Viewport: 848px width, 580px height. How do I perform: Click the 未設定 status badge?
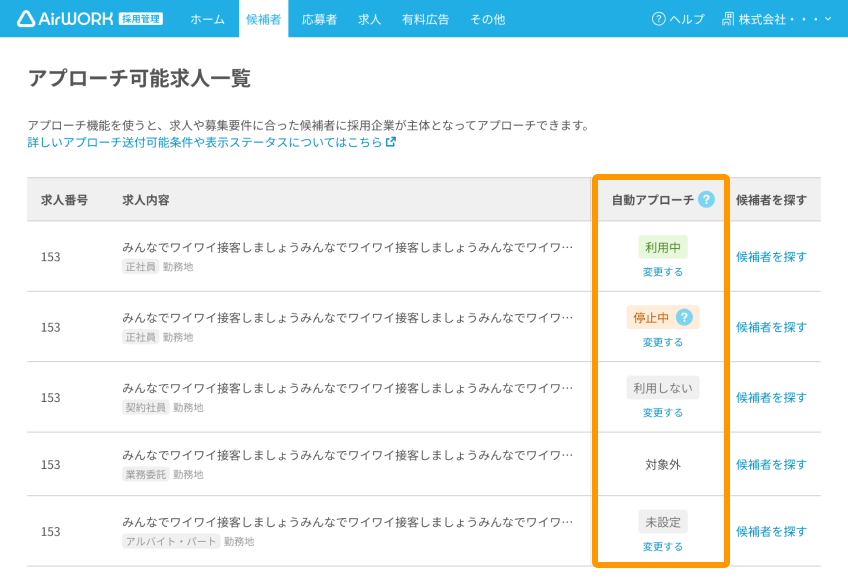[662, 522]
